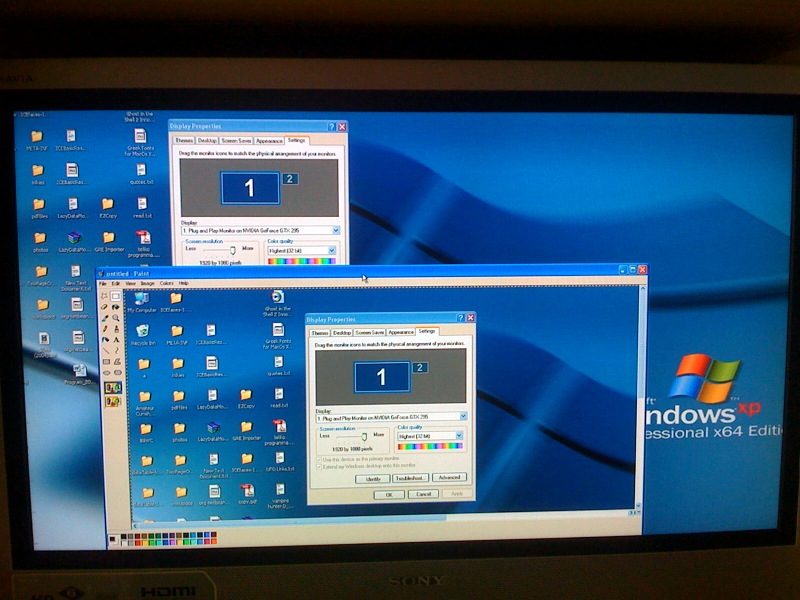Choose the Polygon tool in Paint
Viewport: 800px width, 600px height.
(x=117, y=362)
